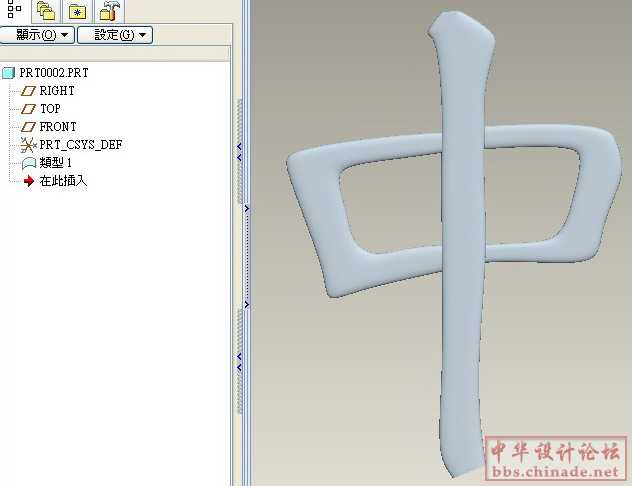
Task: Click the PRT0002.PRT part icon
Action: click(x=8, y=73)
